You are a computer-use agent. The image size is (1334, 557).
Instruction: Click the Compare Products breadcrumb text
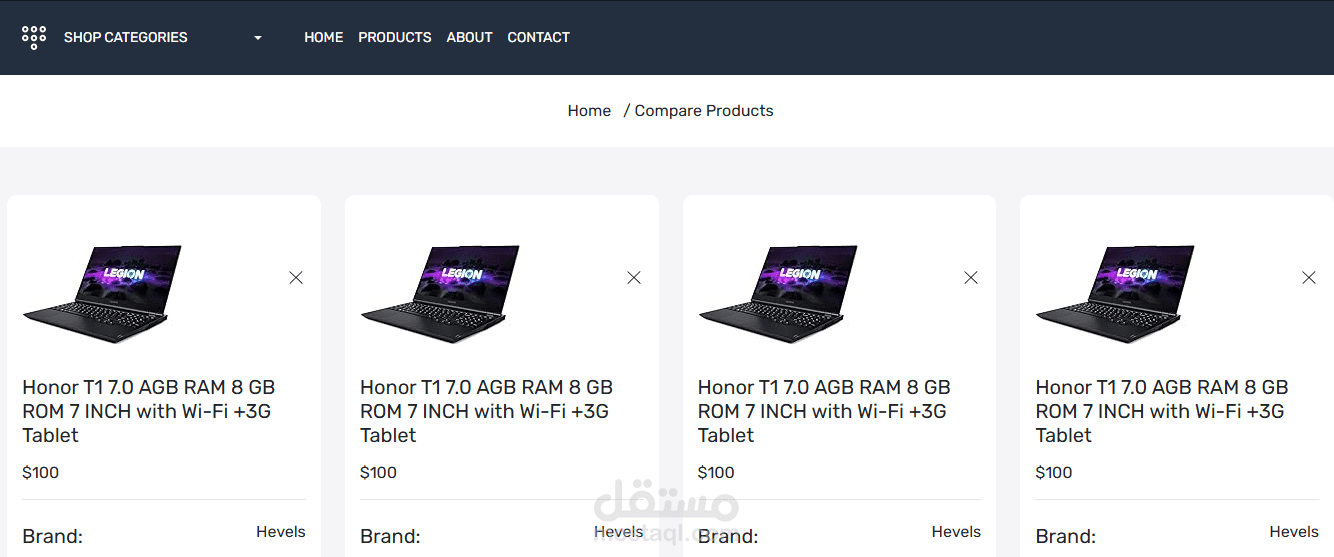(x=704, y=111)
